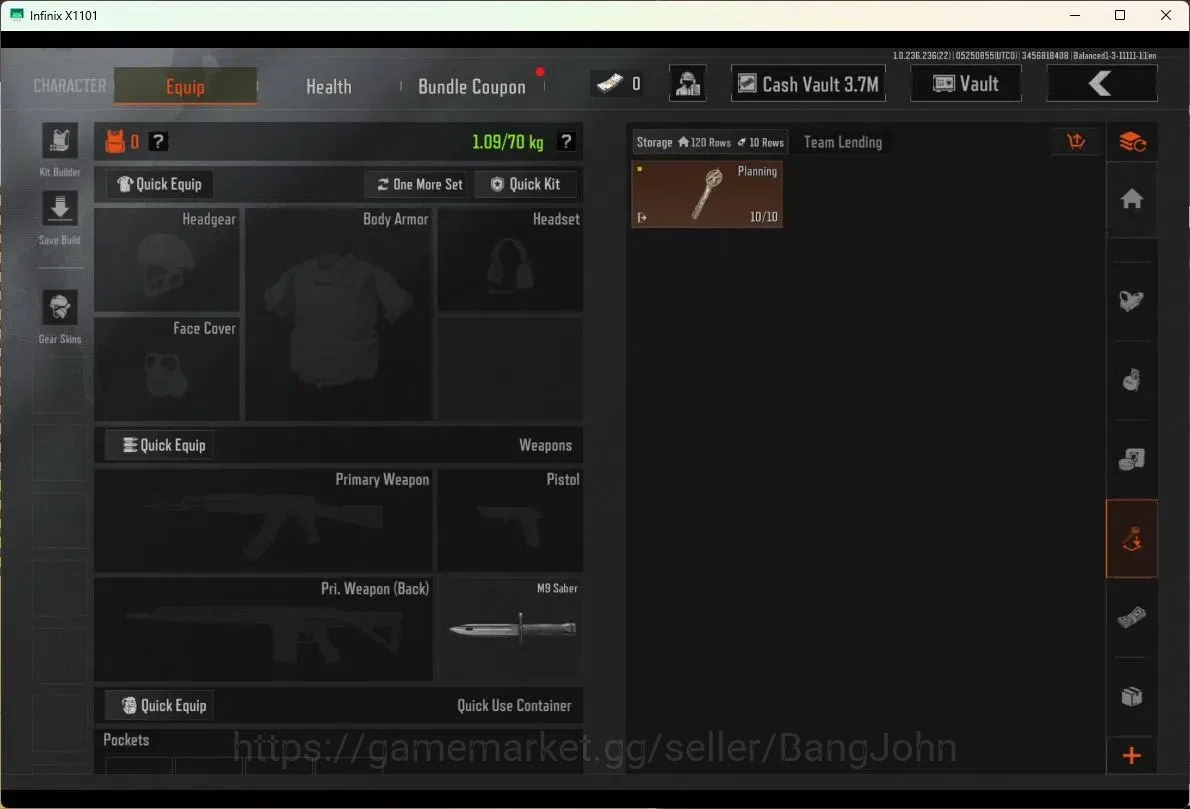Open the Bundle Coupon tab
The image size is (1190, 809).
[x=471, y=87]
